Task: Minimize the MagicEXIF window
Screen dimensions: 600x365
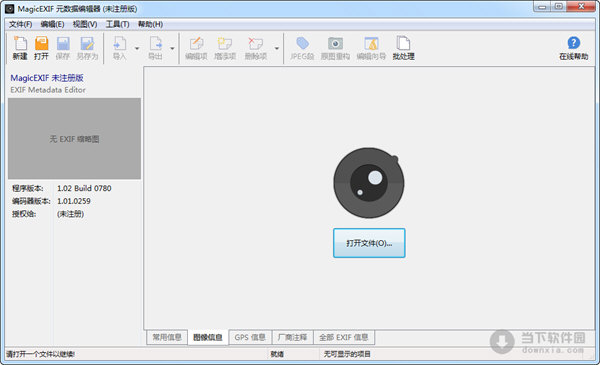Action: [542, 7]
